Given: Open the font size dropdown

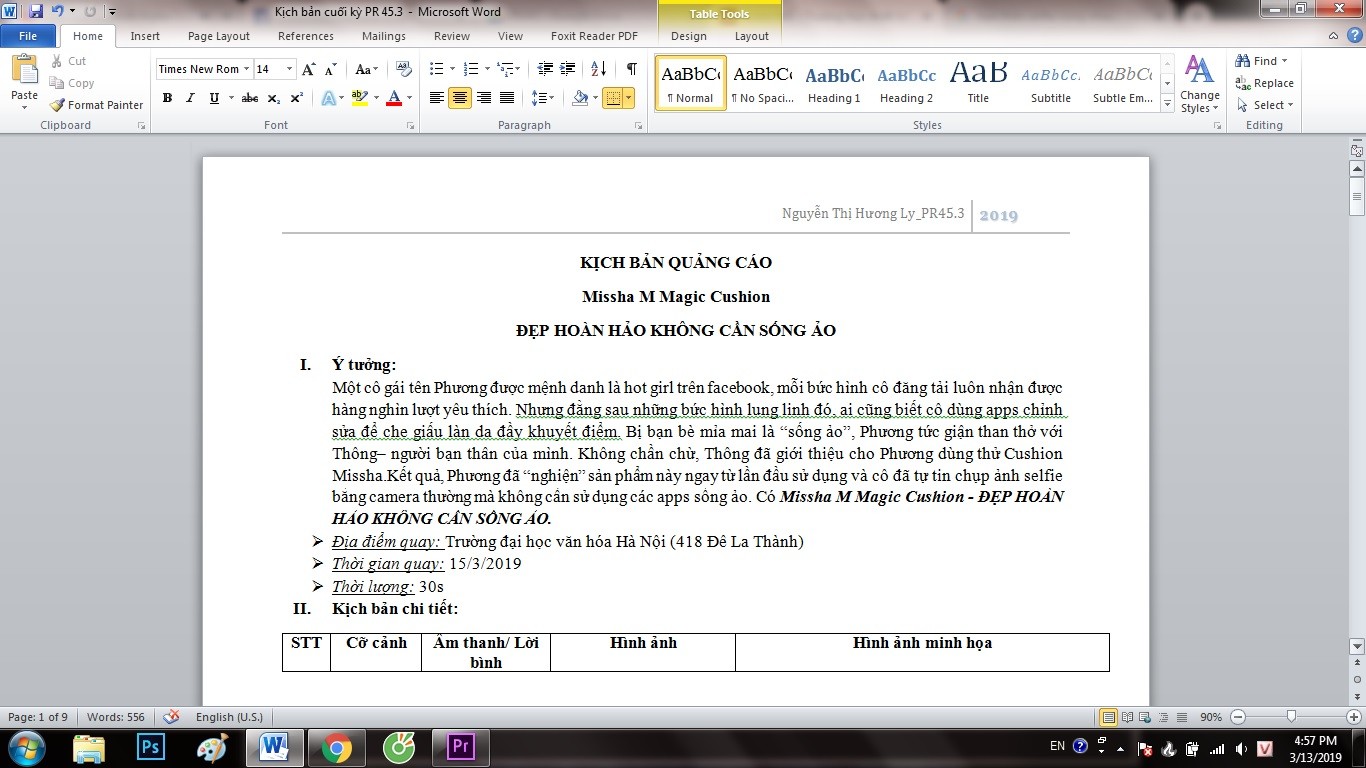Looking at the screenshot, I should coord(290,69).
